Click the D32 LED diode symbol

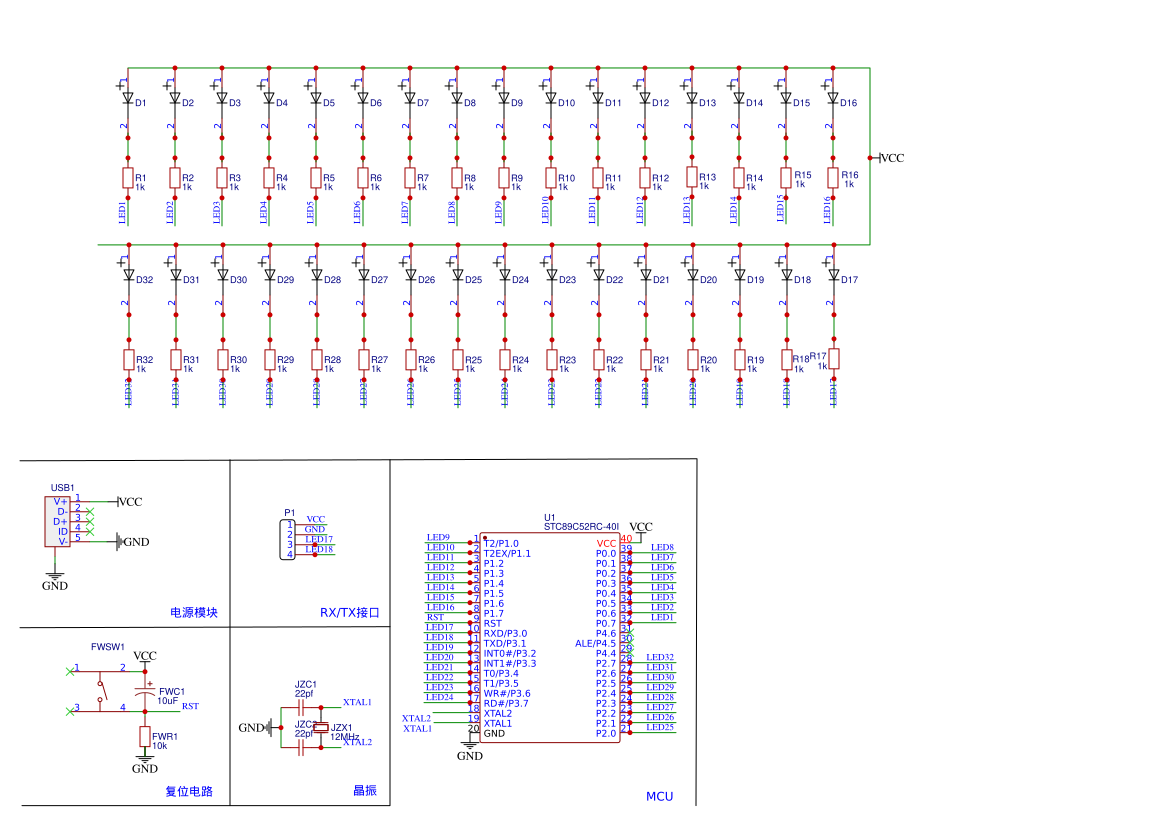click(128, 275)
